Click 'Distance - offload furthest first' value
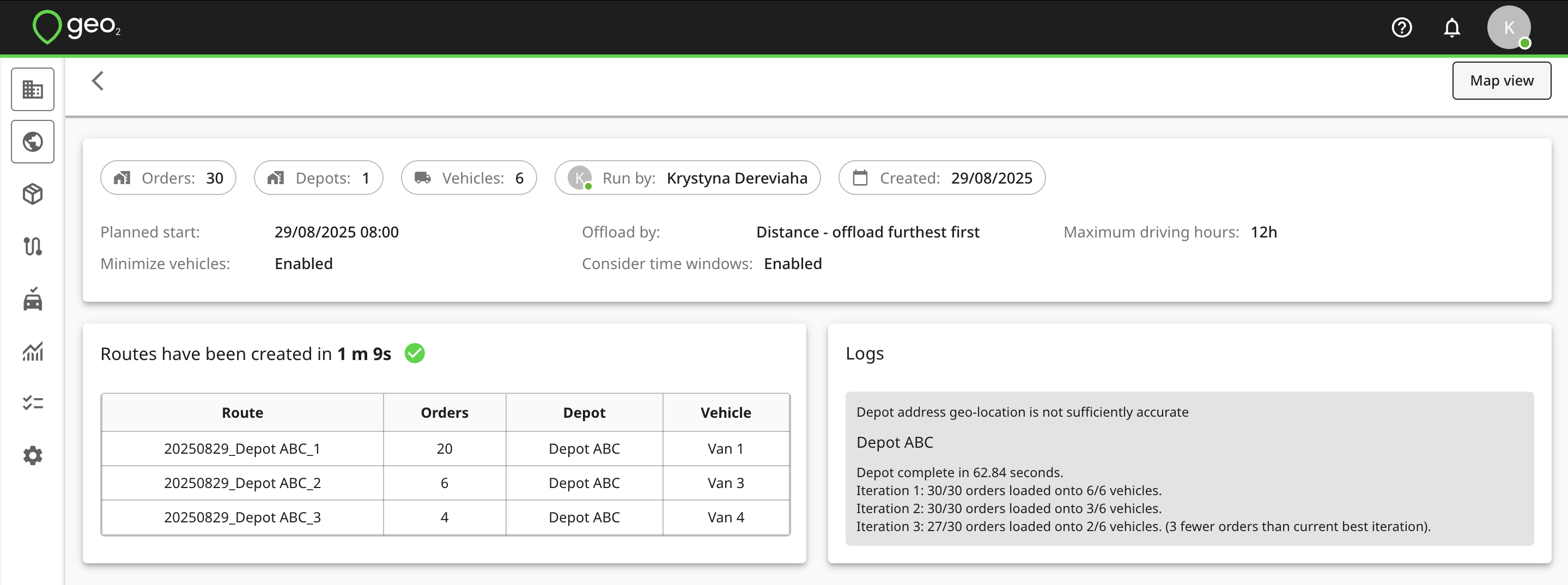The image size is (1568, 585). point(867,232)
